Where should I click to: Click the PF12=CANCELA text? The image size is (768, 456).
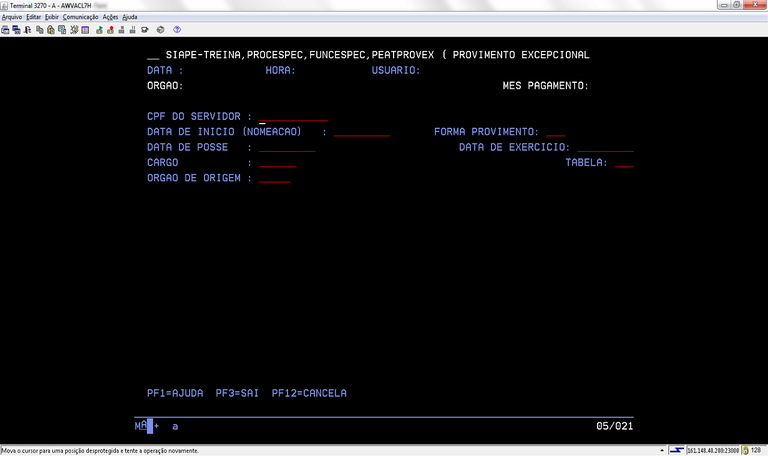point(309,393)
